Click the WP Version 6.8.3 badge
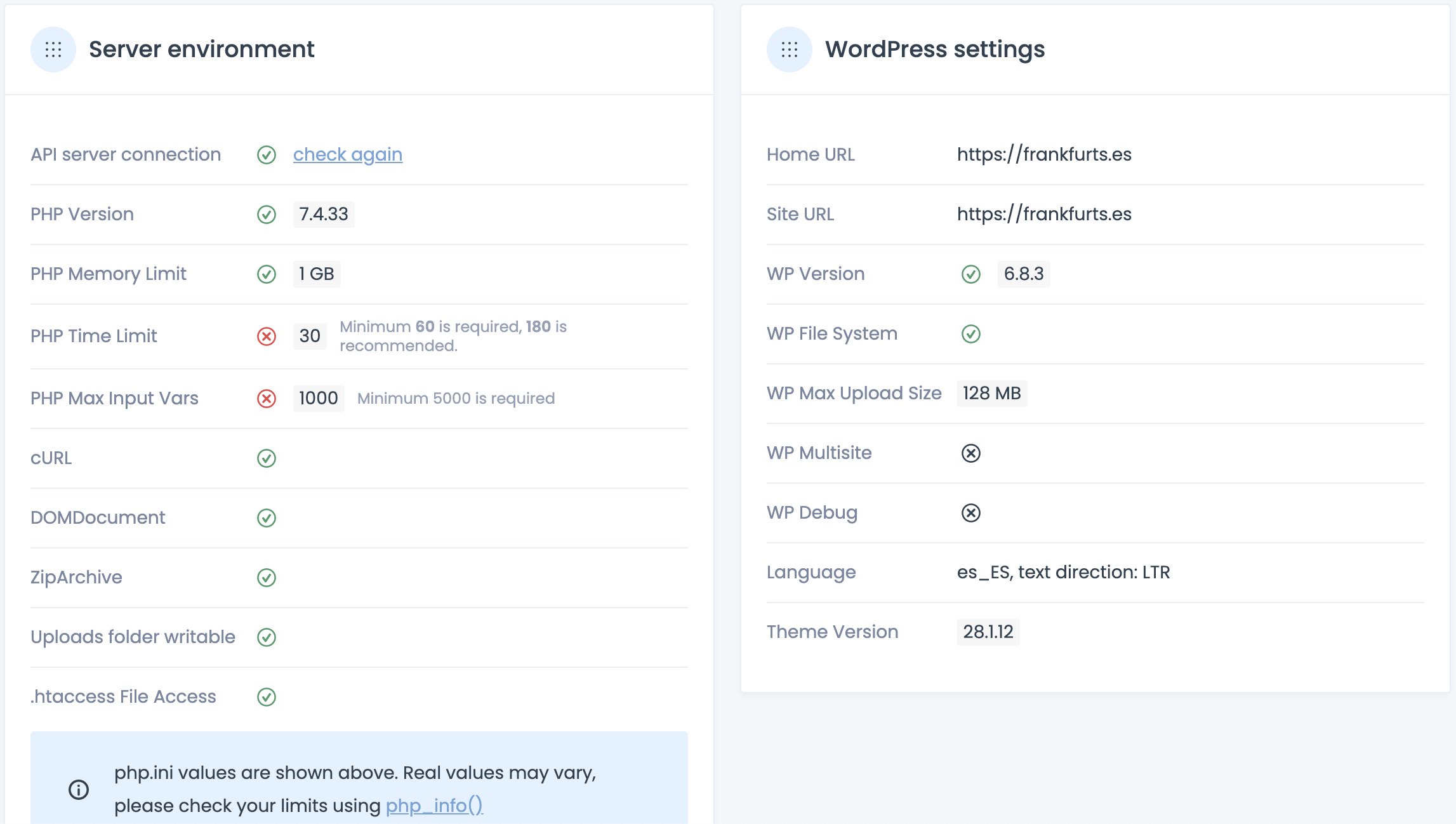This screenshot has height=824, width=1456. [1023, 274]
